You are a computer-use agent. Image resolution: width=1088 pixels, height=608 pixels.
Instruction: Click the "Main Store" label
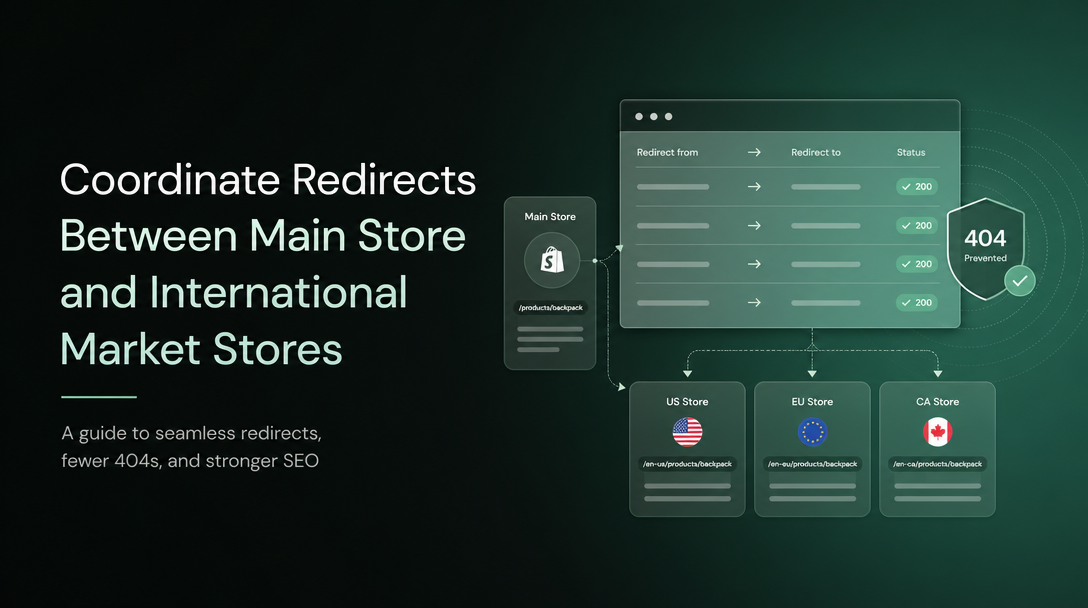pyautogui.click(x=550, y=217)
